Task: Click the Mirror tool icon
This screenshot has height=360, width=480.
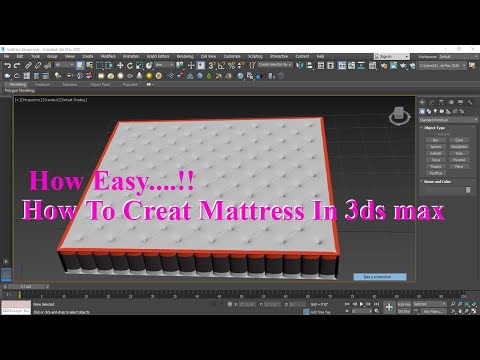Action: tap(300, 66)
